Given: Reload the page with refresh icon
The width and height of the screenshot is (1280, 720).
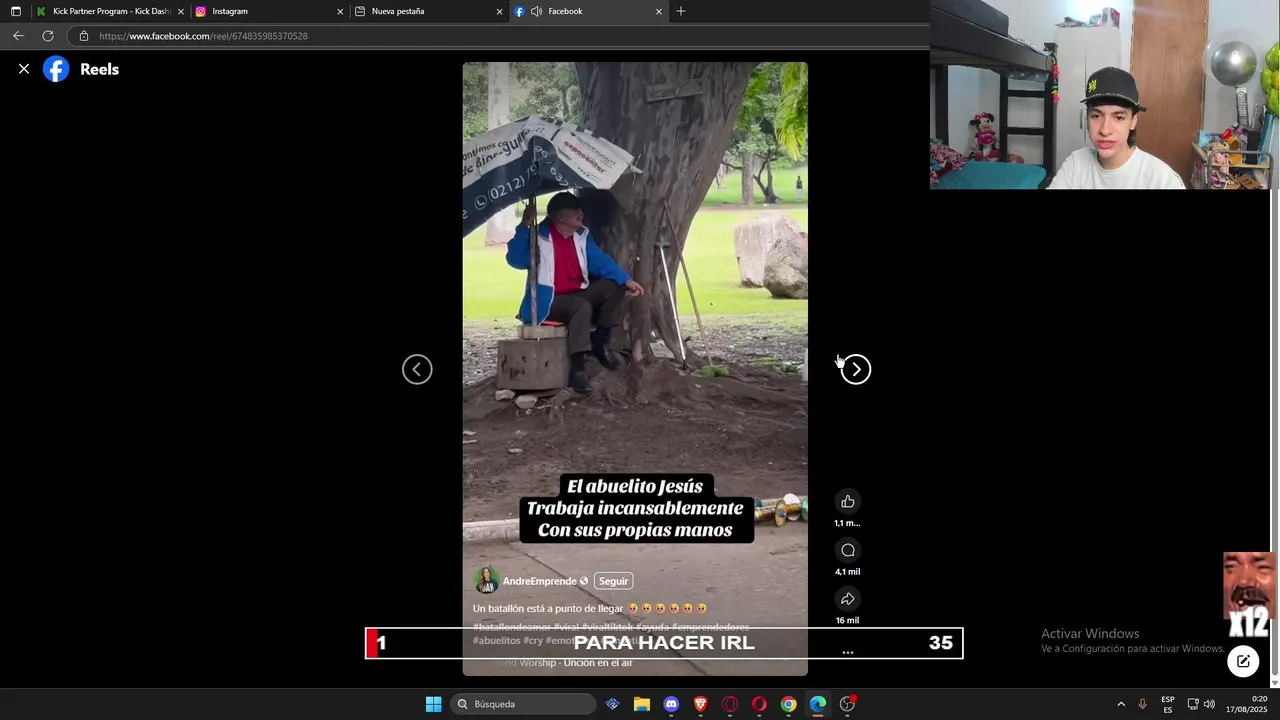Looking at the screenshot, I should point(47,36).
